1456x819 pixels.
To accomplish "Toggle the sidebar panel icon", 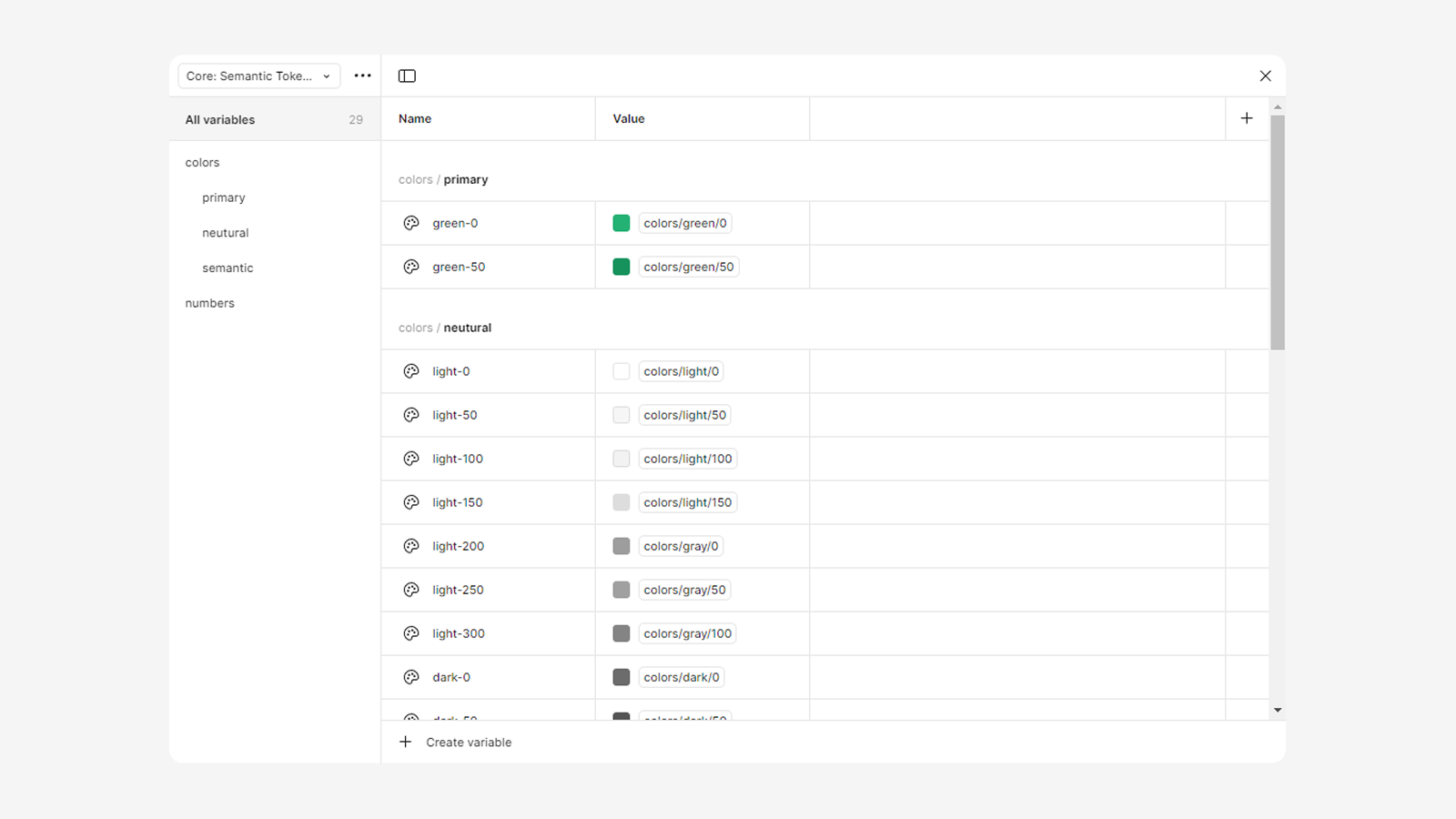I will tap(407, 76).
